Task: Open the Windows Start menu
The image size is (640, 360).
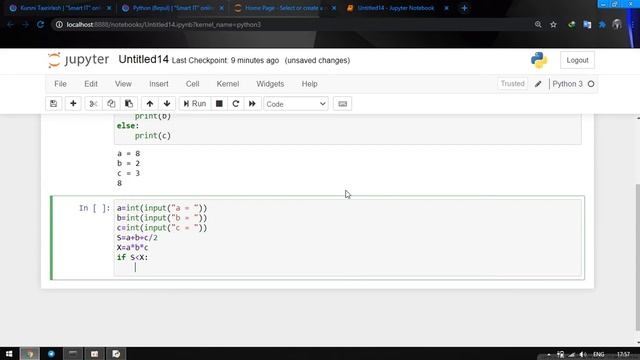Action: point(9,354)
